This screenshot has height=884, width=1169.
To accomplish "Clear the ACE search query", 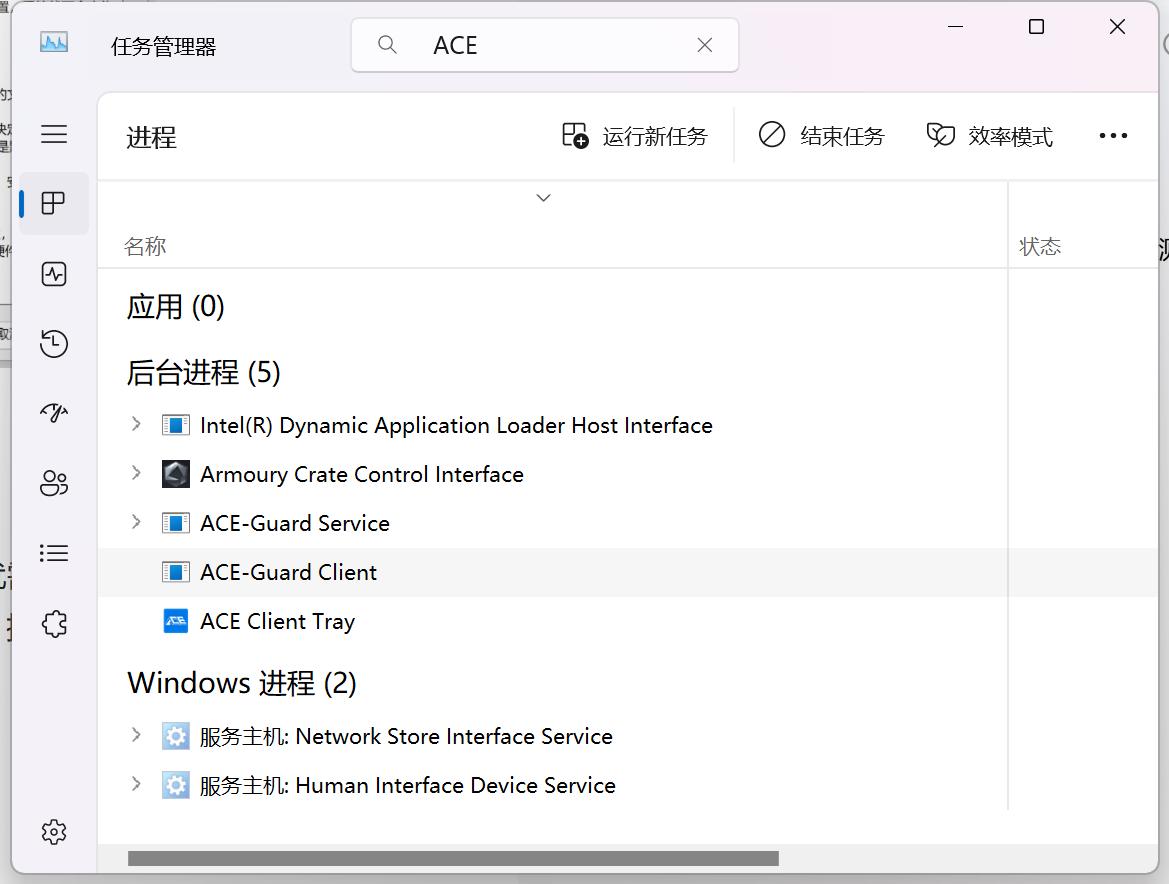I will point(704,45).
